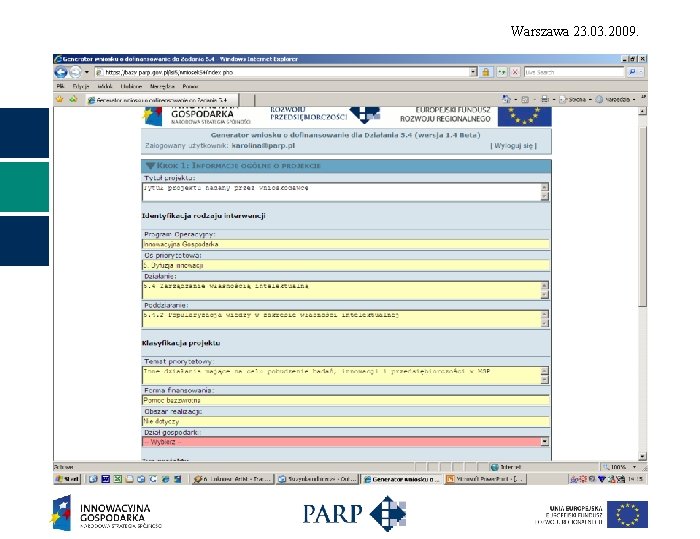
Task: Click the green Refresh page icon
Action: click(x=502, y=72)
